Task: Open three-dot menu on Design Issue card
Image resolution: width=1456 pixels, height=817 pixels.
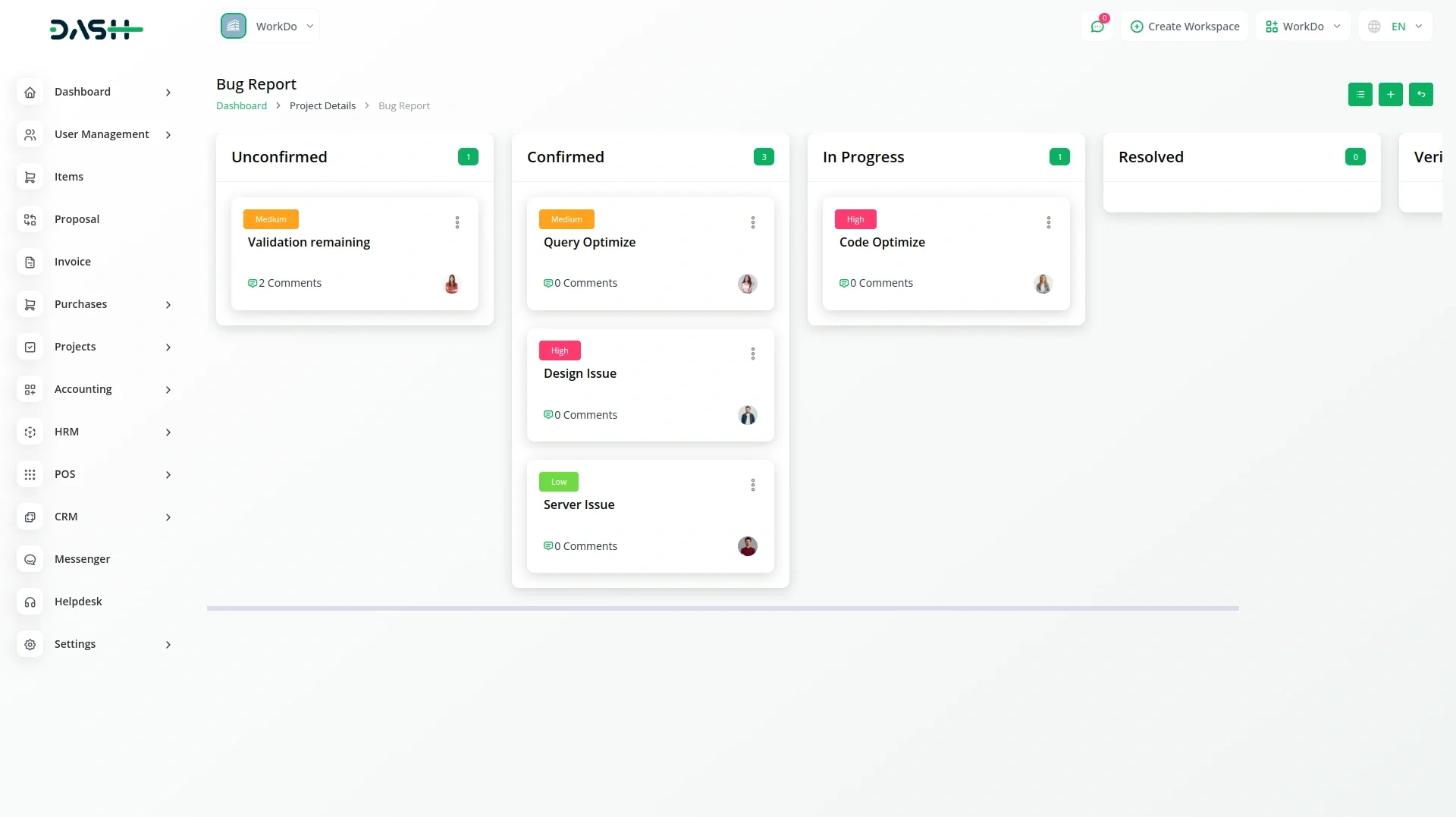Action: (x=752, y=354)
